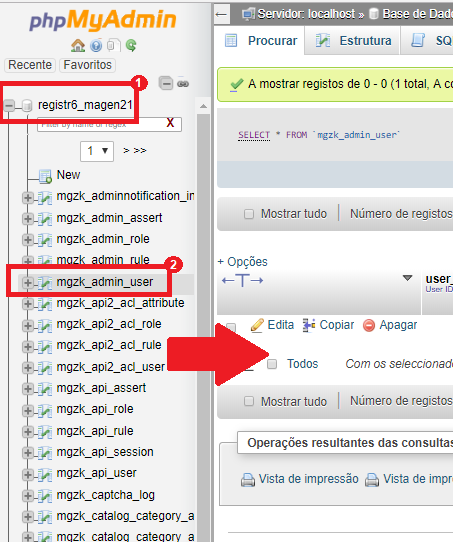The height and width of the screenshot is (542, 453).
Task: Click the red Apagar delete icon
Action: pyautogui.click(x=369, y=325)
